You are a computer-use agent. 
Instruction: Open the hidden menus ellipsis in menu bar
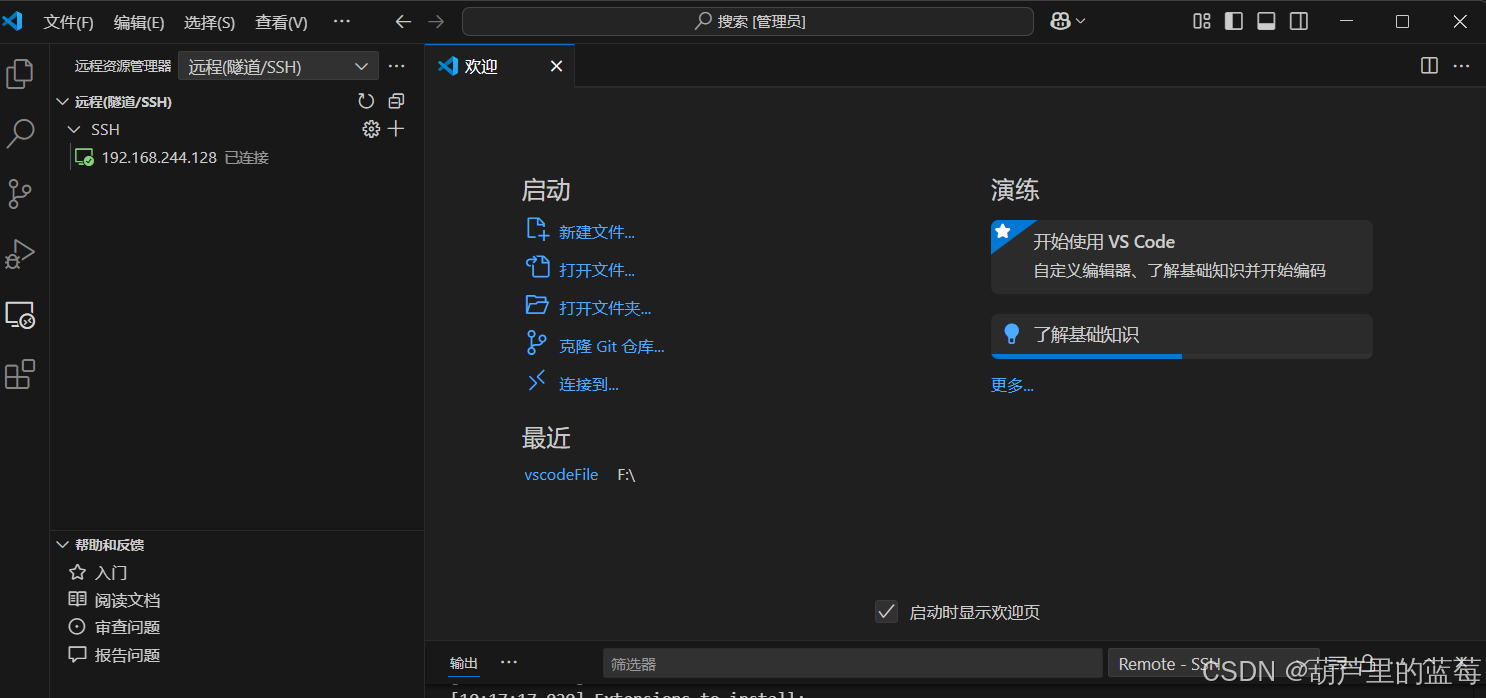pos(341,21)
